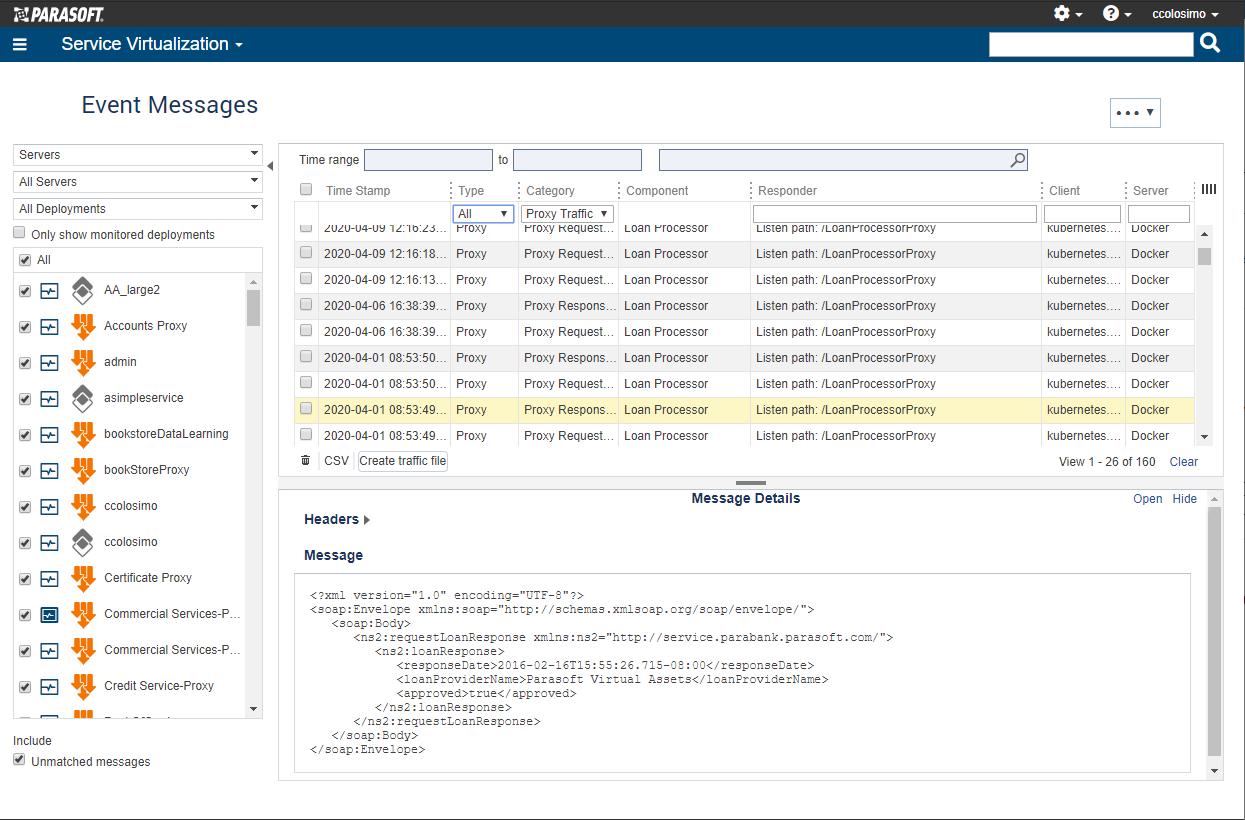Sort by Category column header
This screenshot has width=1245, height=820.
[x=550, y=191]
